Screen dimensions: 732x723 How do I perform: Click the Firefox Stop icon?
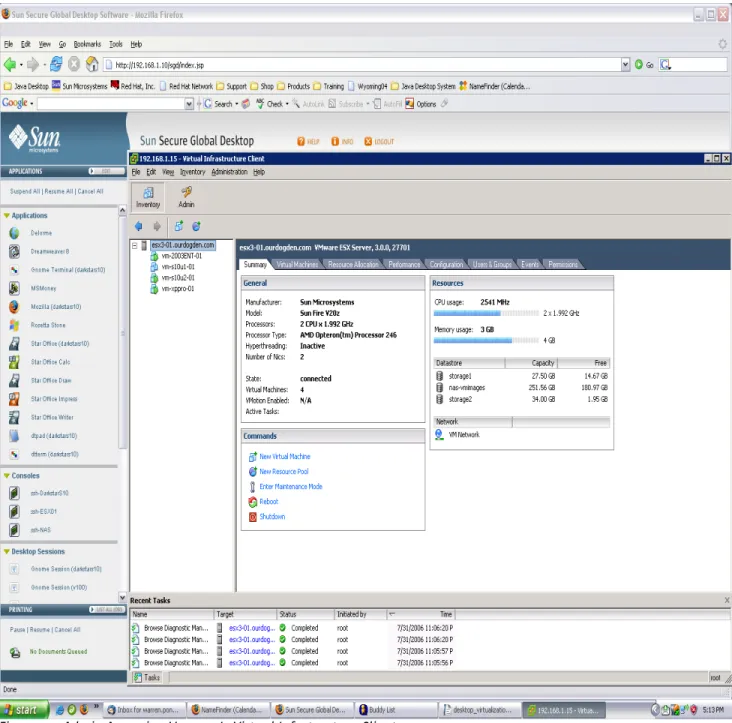74,64
